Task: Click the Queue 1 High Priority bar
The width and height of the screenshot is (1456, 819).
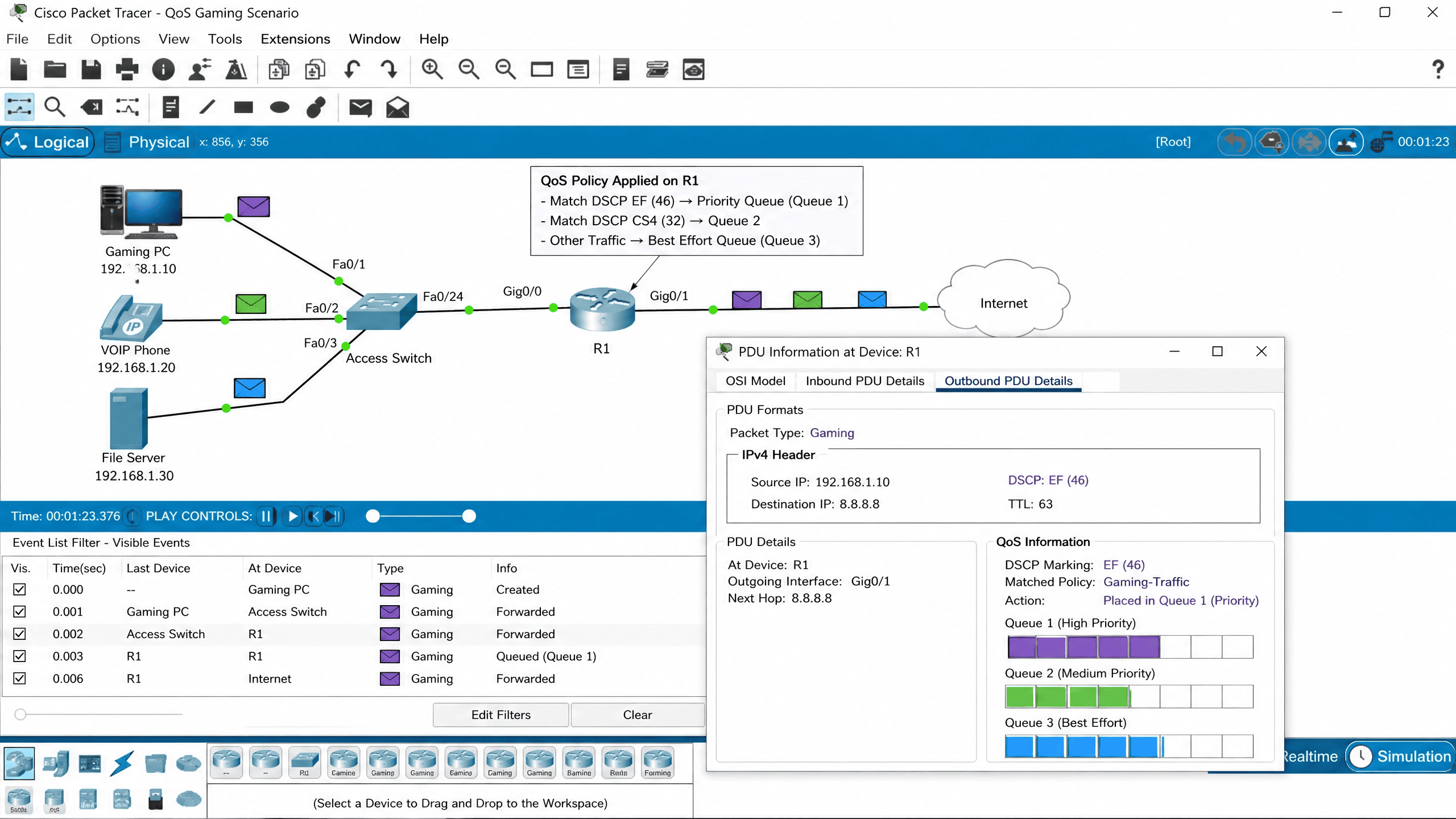Action: pyautogui.click(x=1130, y=647)
